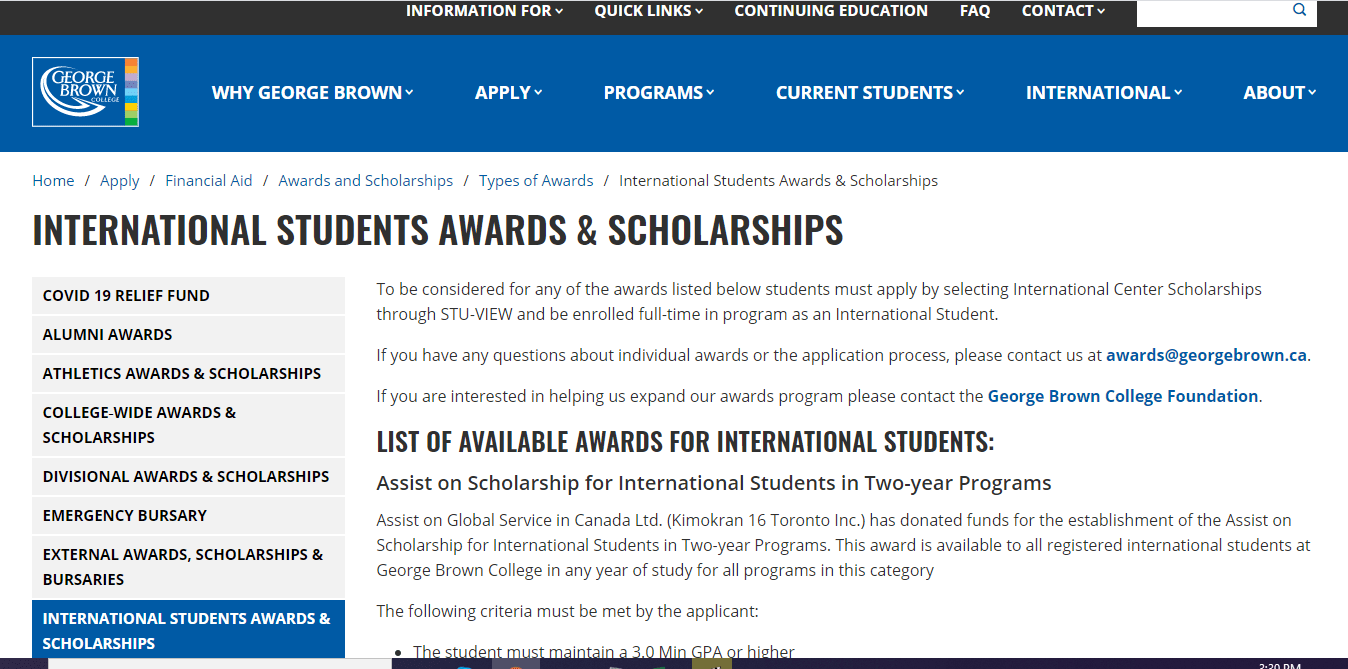Go to Types of Awards breadcrumb
This screenshot has height=669, width=1348.
click(x=536, y=181)
